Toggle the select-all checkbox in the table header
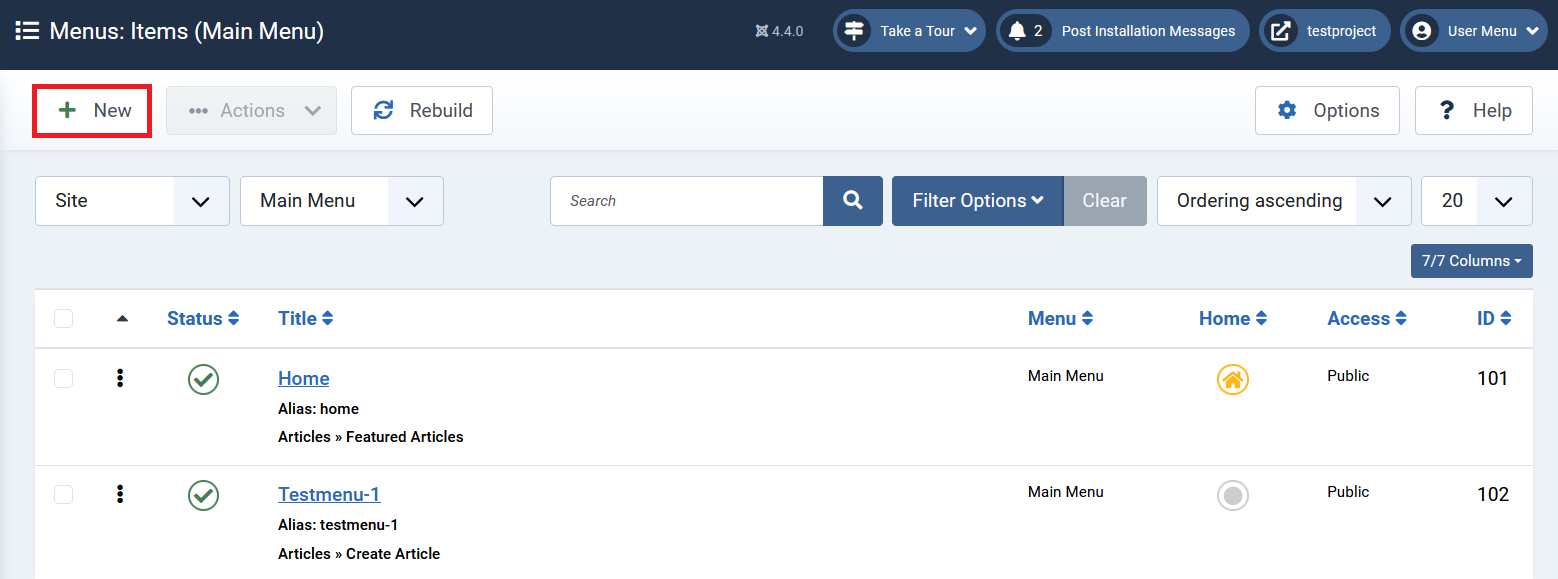The width and height of the screenshot is (1558, 579). point(64,319)
